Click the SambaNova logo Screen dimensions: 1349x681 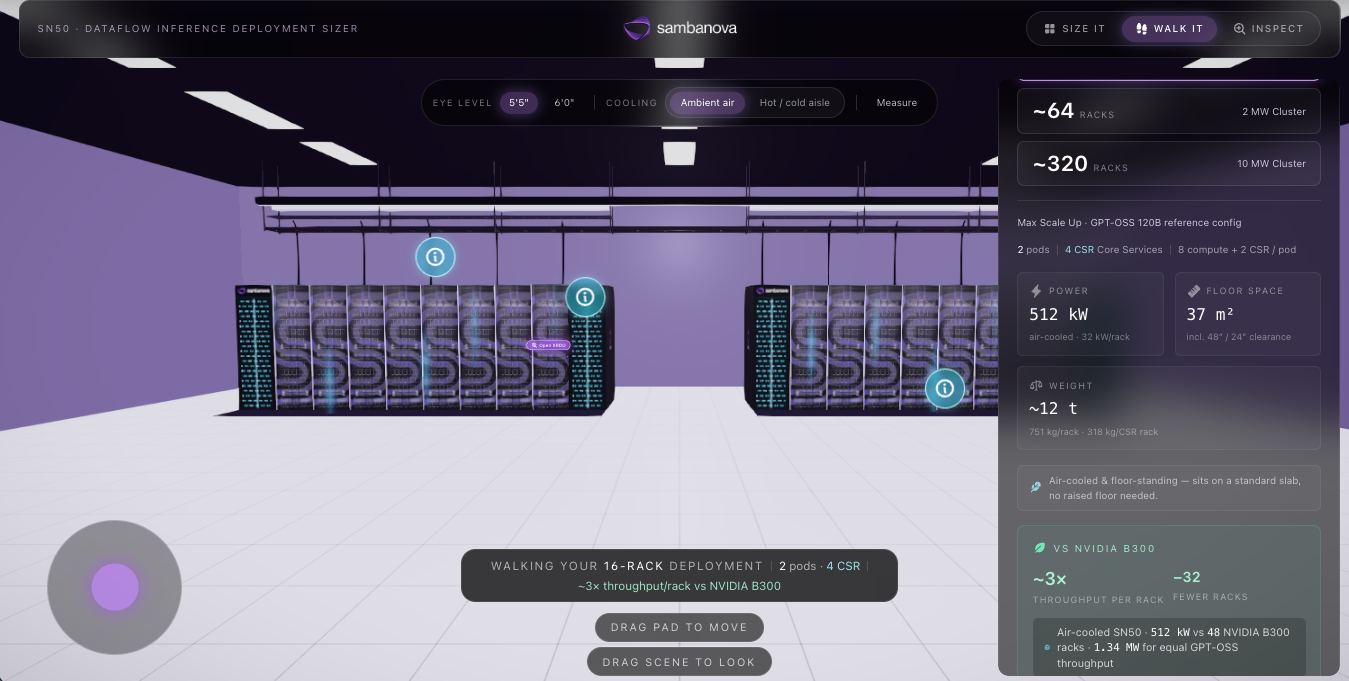point(680,29)
